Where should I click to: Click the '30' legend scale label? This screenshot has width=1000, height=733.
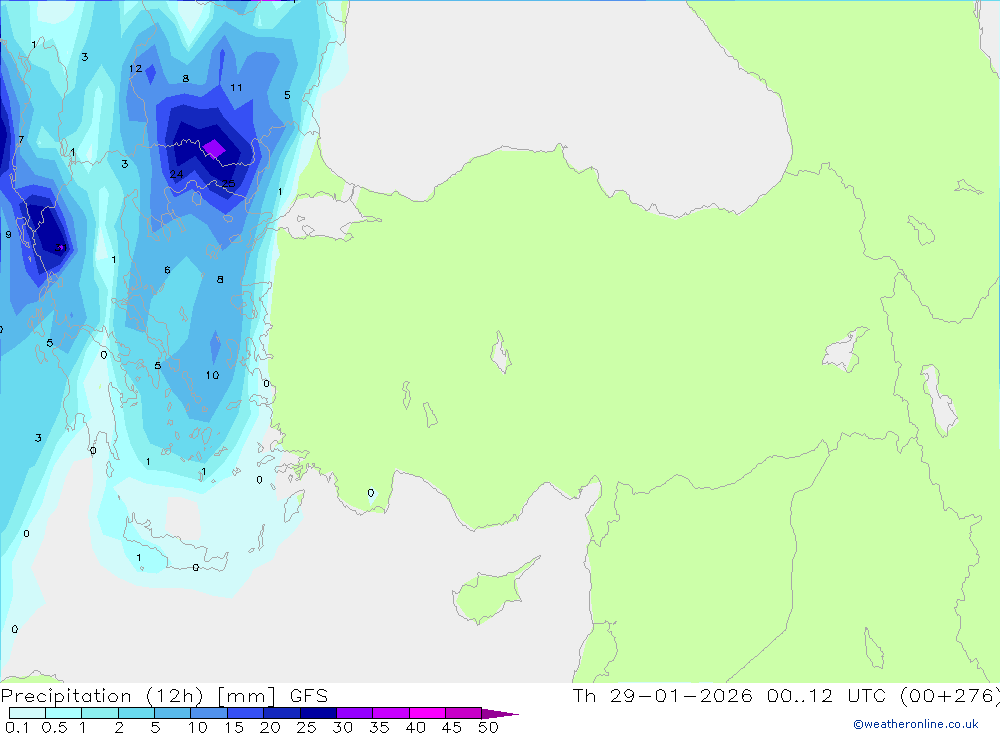click(342, 727)
